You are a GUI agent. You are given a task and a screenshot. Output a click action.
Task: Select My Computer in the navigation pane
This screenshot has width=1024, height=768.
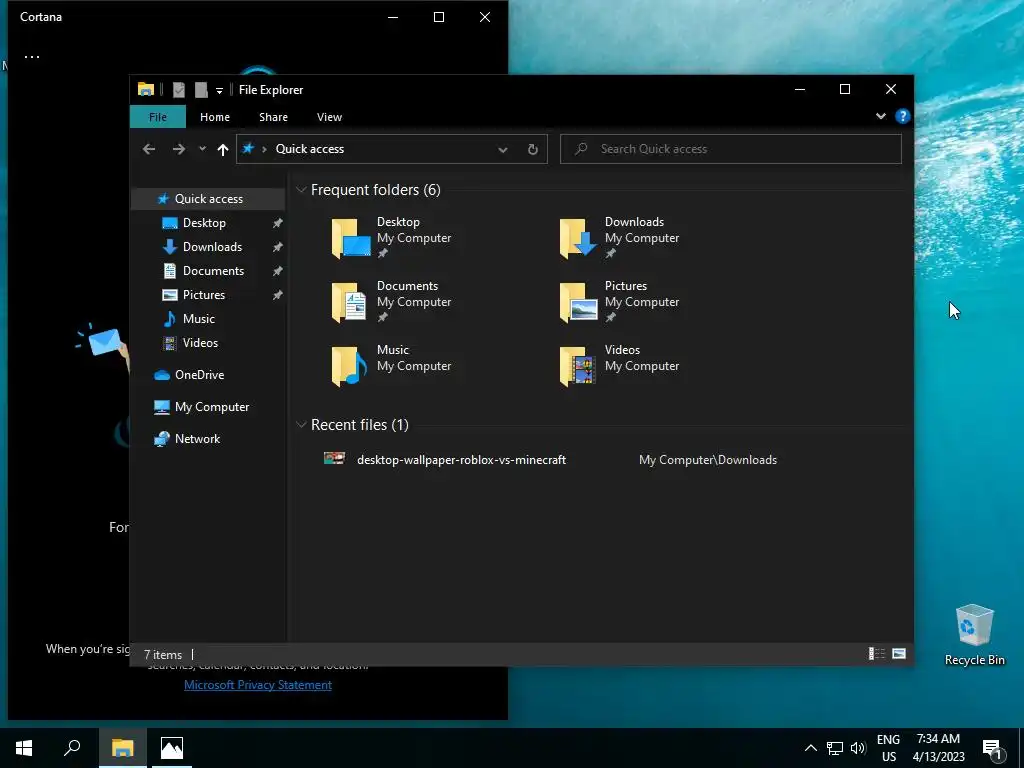click(212, 407)
